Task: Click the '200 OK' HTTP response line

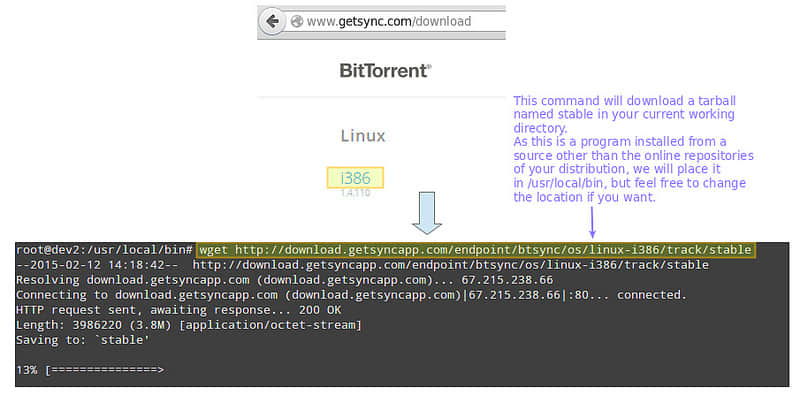Action: coord(179,310)
